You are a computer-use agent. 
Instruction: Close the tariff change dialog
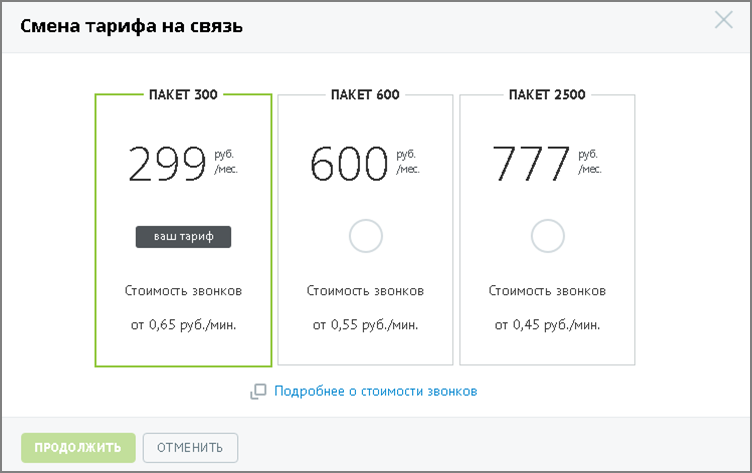click(x=723, y=20)
